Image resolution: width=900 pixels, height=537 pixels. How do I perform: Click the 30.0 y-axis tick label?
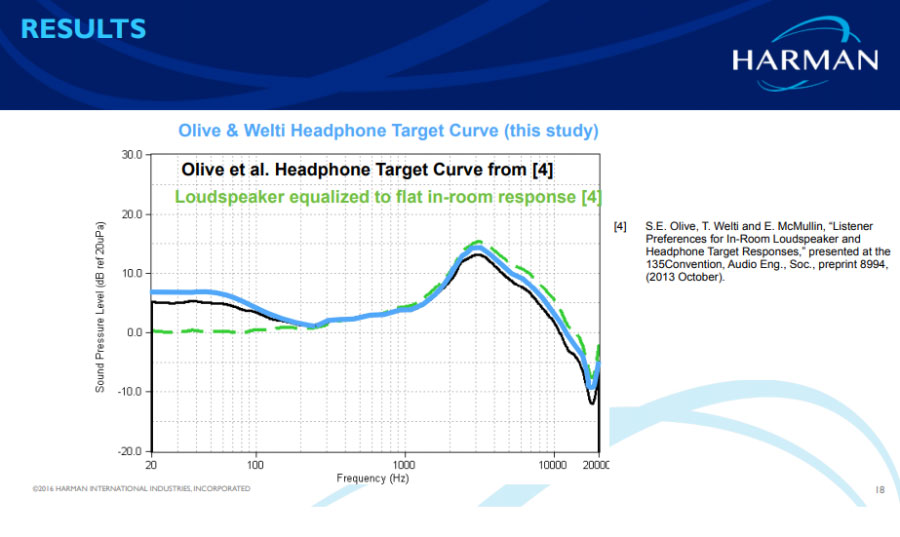tap(132, 155)
